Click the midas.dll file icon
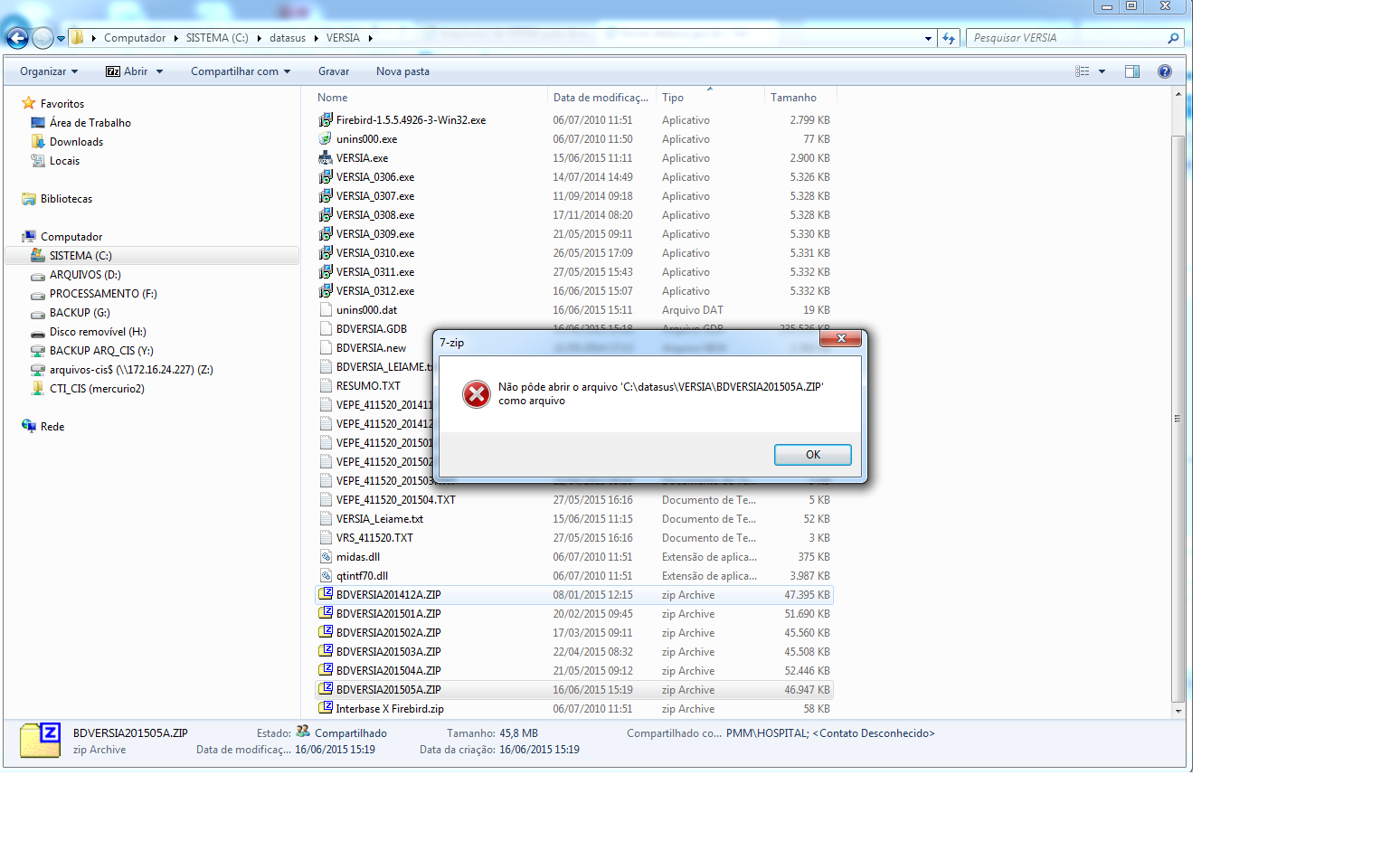The height and width of the screenshot is (841, 1400). pos(326,557)
